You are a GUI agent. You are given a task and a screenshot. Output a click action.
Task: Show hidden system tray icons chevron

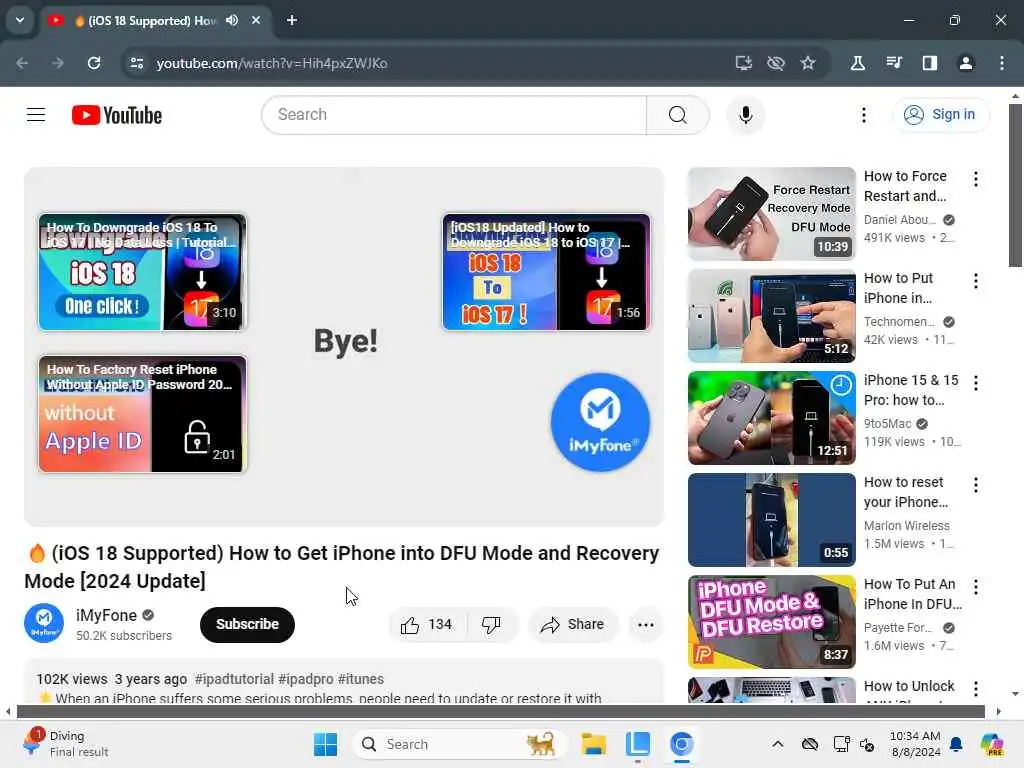click(x=777, y=744)
